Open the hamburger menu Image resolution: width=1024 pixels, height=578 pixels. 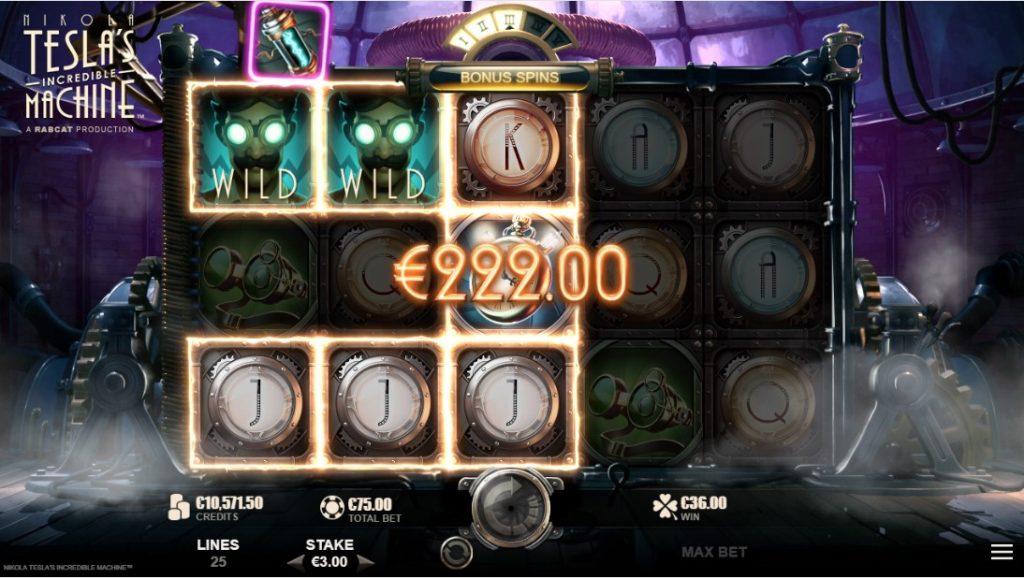(1001, 552)
